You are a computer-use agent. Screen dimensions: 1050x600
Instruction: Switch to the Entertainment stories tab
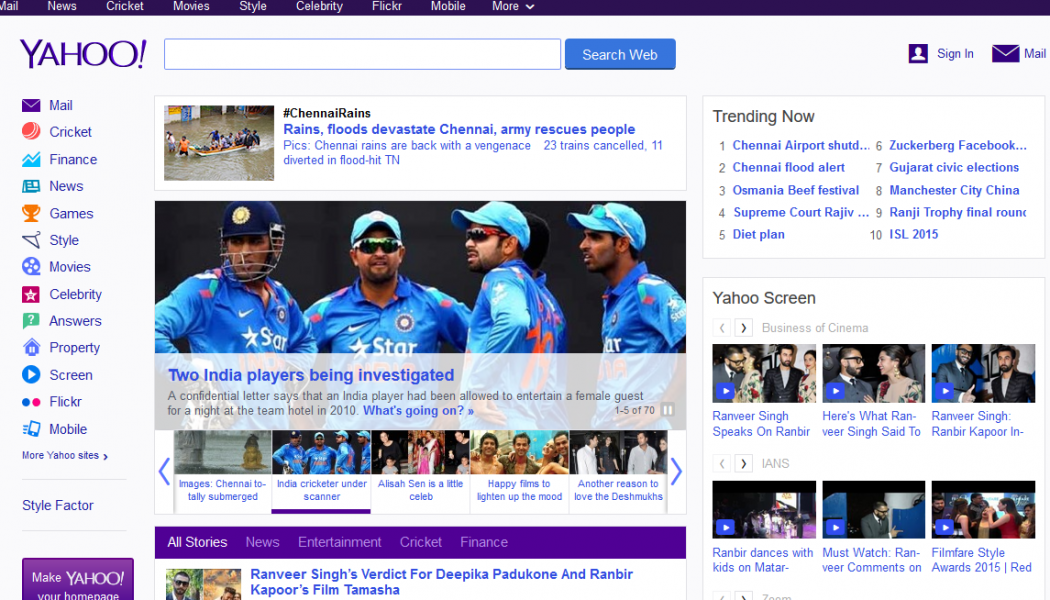(339, 542)
